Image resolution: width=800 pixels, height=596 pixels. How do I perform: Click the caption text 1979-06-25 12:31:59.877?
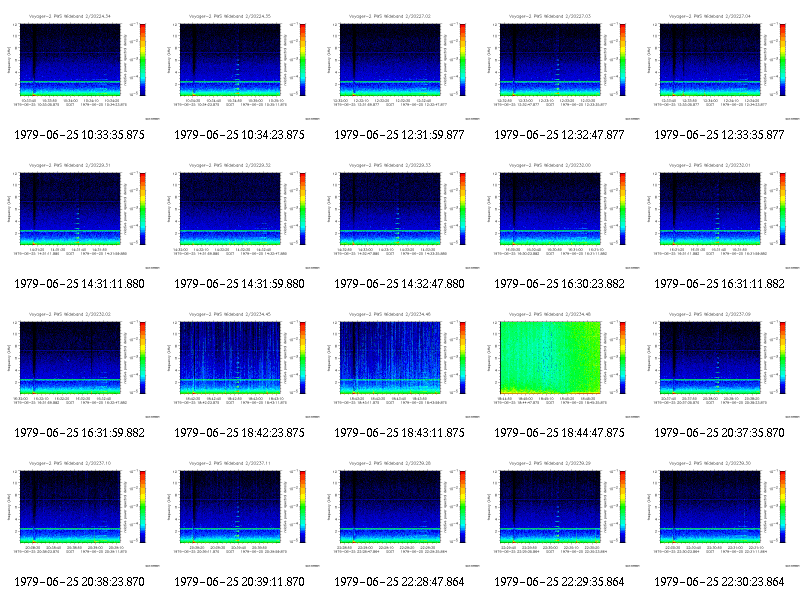pos(399,135)
